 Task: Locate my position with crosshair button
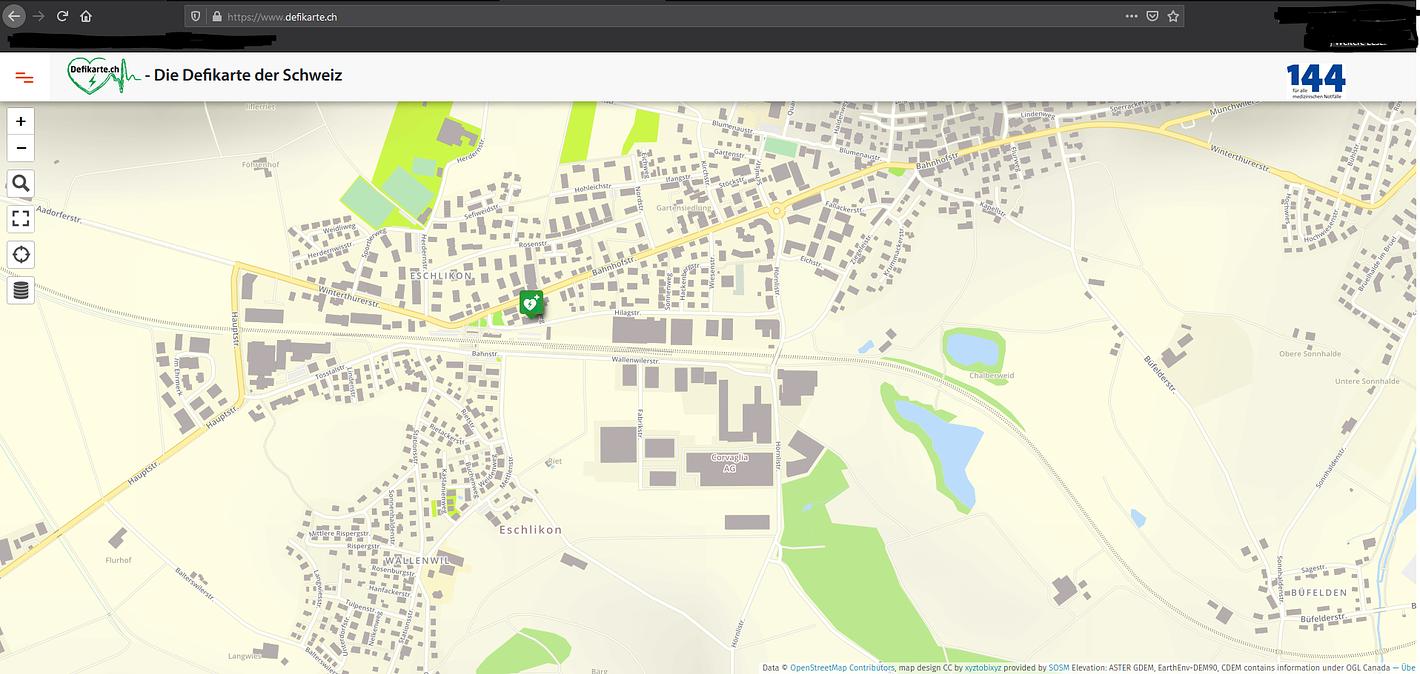pos(21,255)
